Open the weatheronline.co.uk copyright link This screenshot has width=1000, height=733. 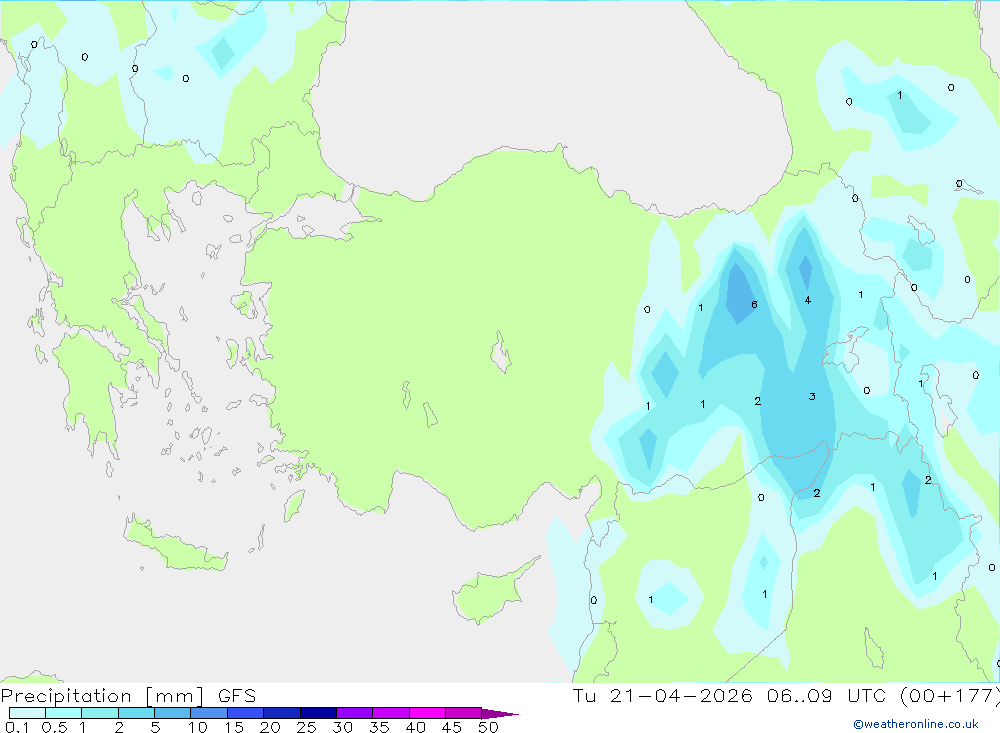tap(916, 724)
